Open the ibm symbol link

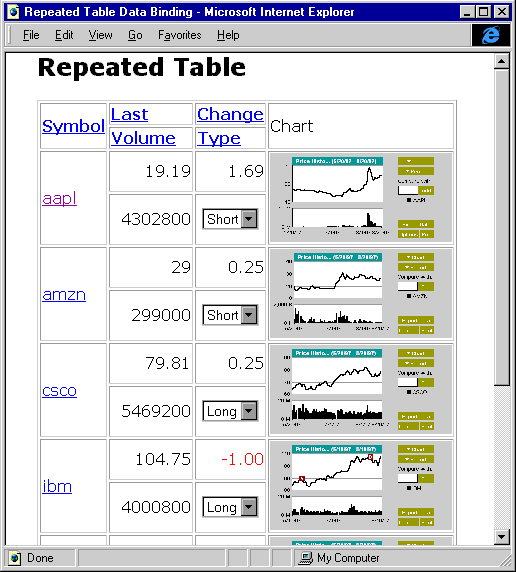pos(57,486)
